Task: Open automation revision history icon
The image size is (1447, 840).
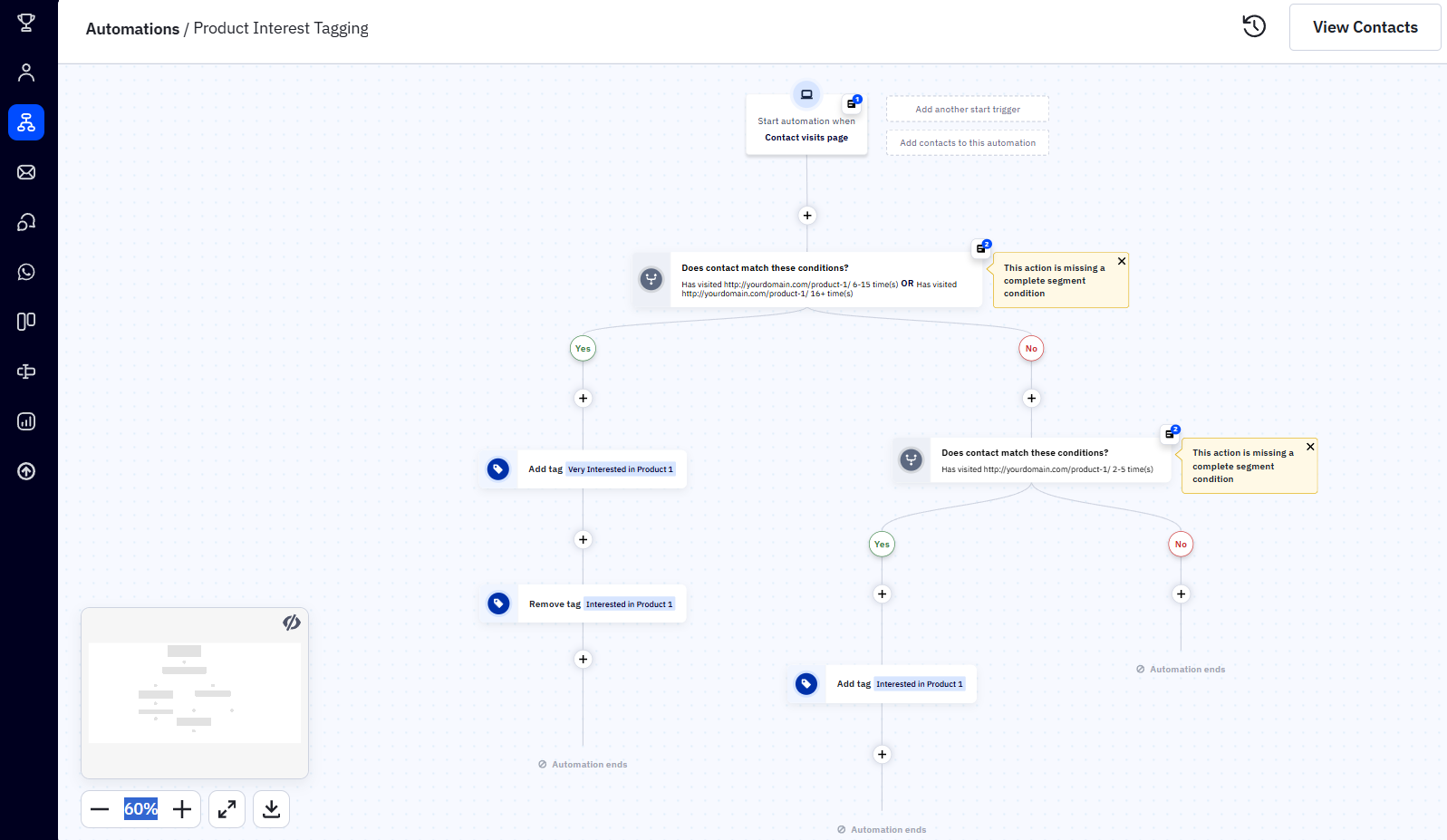Action: [1254, 26]
